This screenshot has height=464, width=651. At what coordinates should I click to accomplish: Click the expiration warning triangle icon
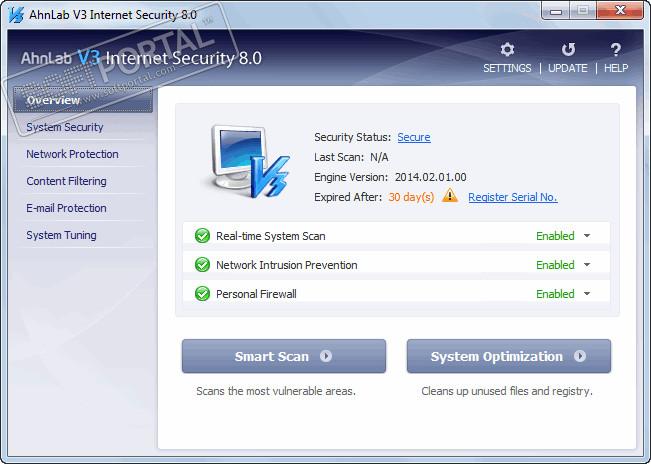pyautogui.click(x=450, y=195)
